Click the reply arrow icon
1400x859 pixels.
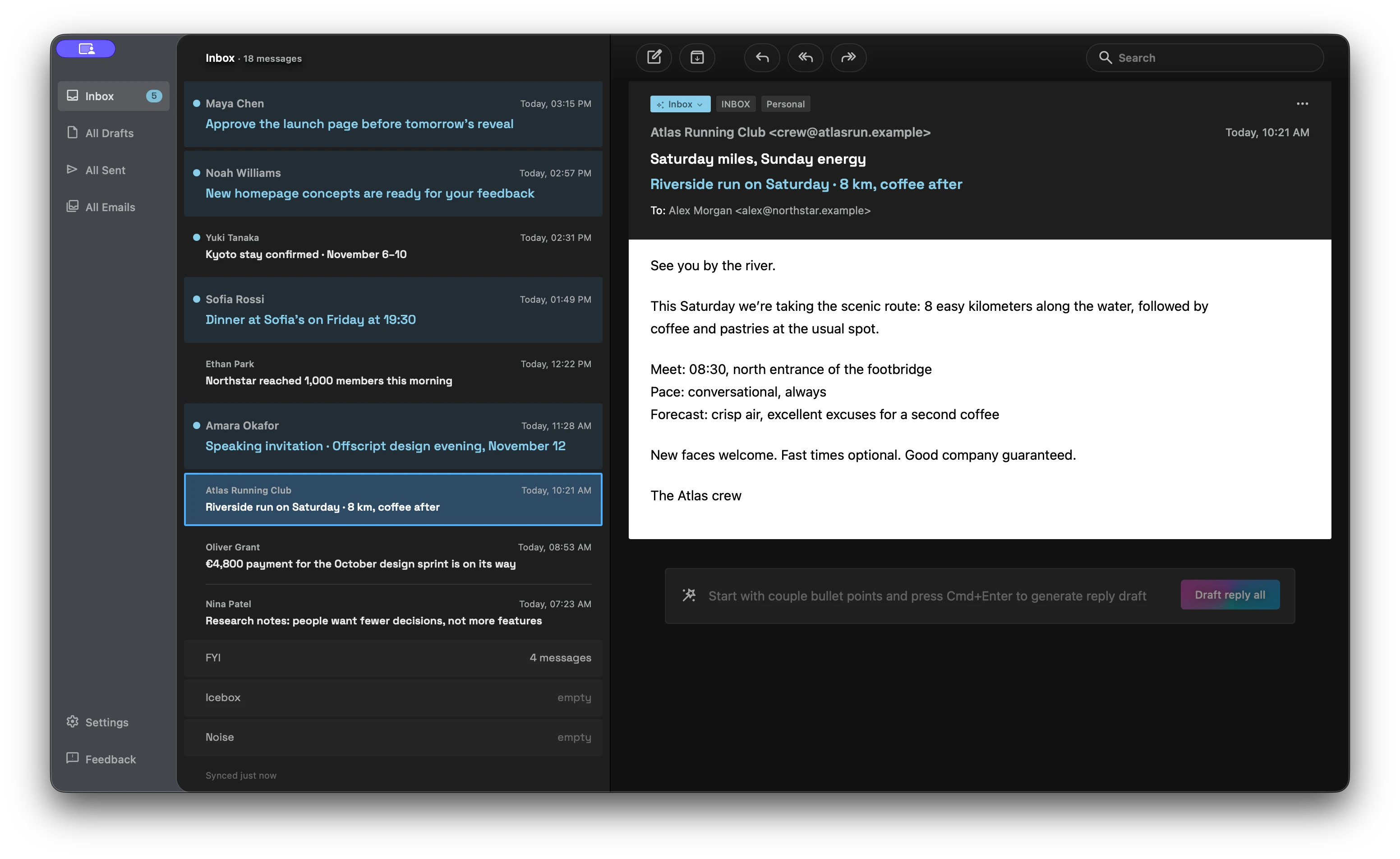coord(762,57)
